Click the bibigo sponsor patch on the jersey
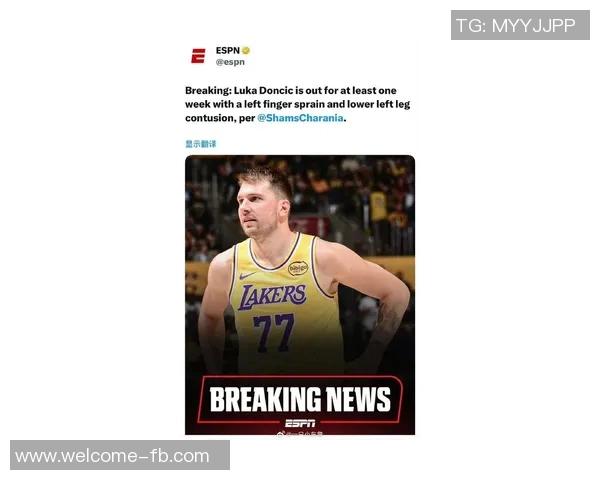 click(x=298, y=268)
